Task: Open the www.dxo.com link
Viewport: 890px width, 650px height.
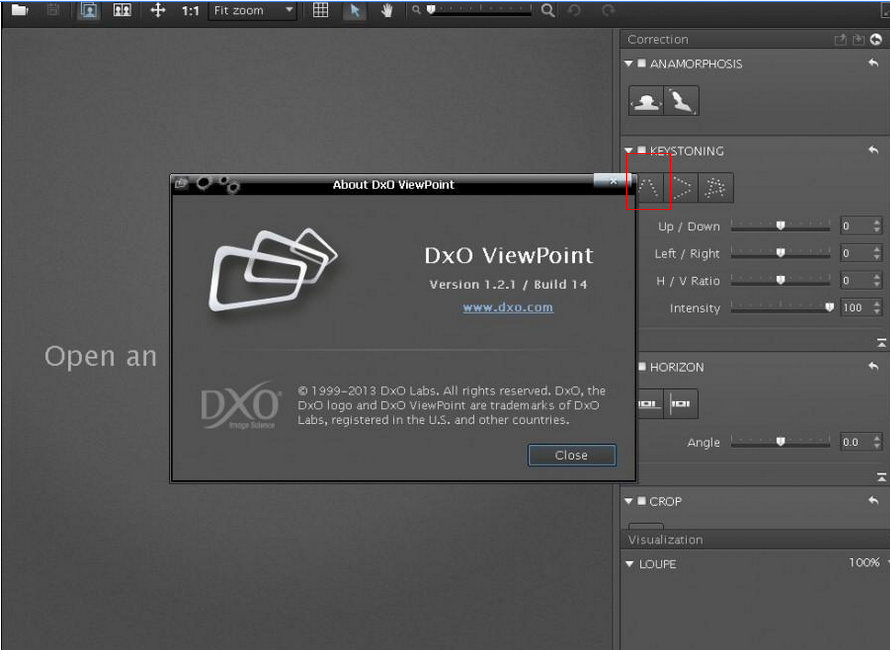Action: [508, 308]
